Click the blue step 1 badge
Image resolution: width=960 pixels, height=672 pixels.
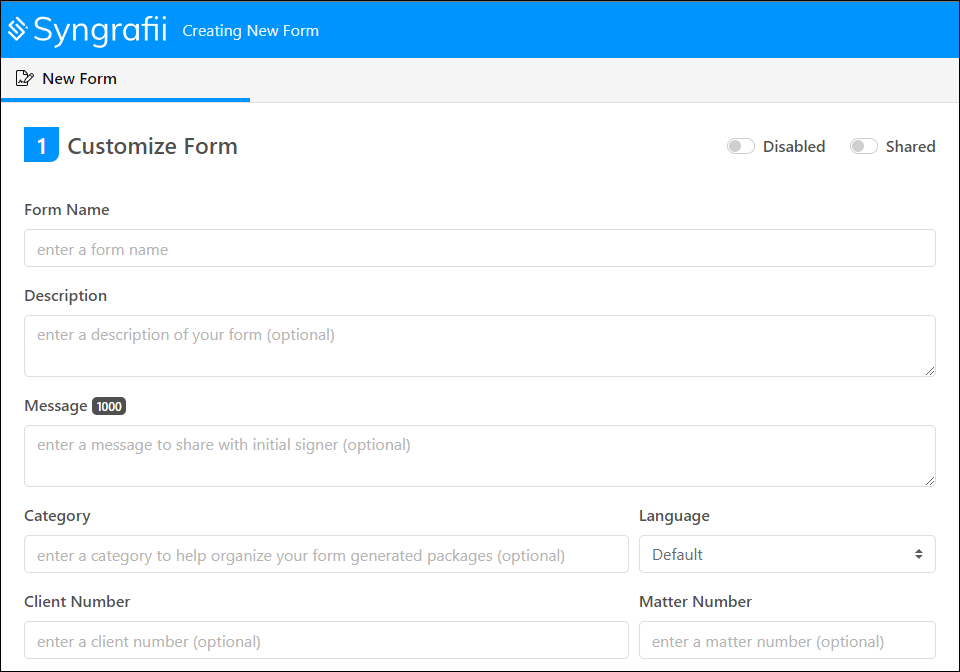coord(41,144)
